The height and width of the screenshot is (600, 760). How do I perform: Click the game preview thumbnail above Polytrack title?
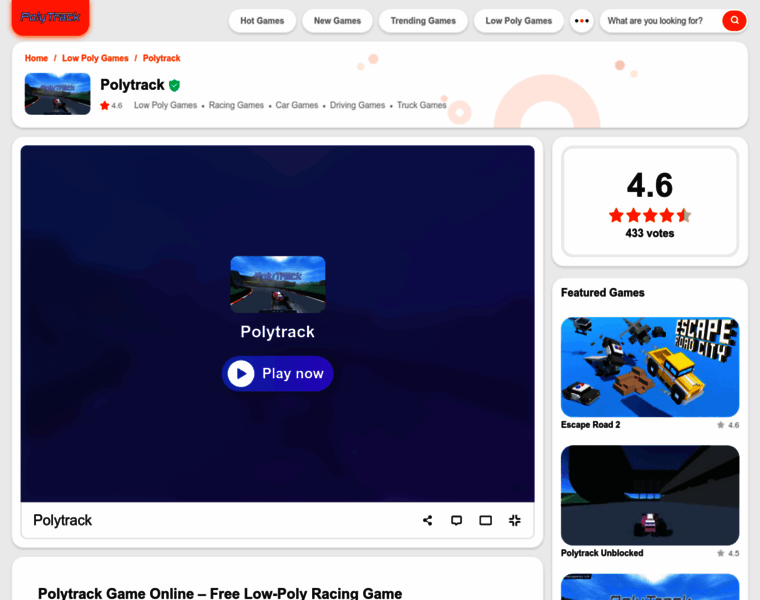click(278, 284)
